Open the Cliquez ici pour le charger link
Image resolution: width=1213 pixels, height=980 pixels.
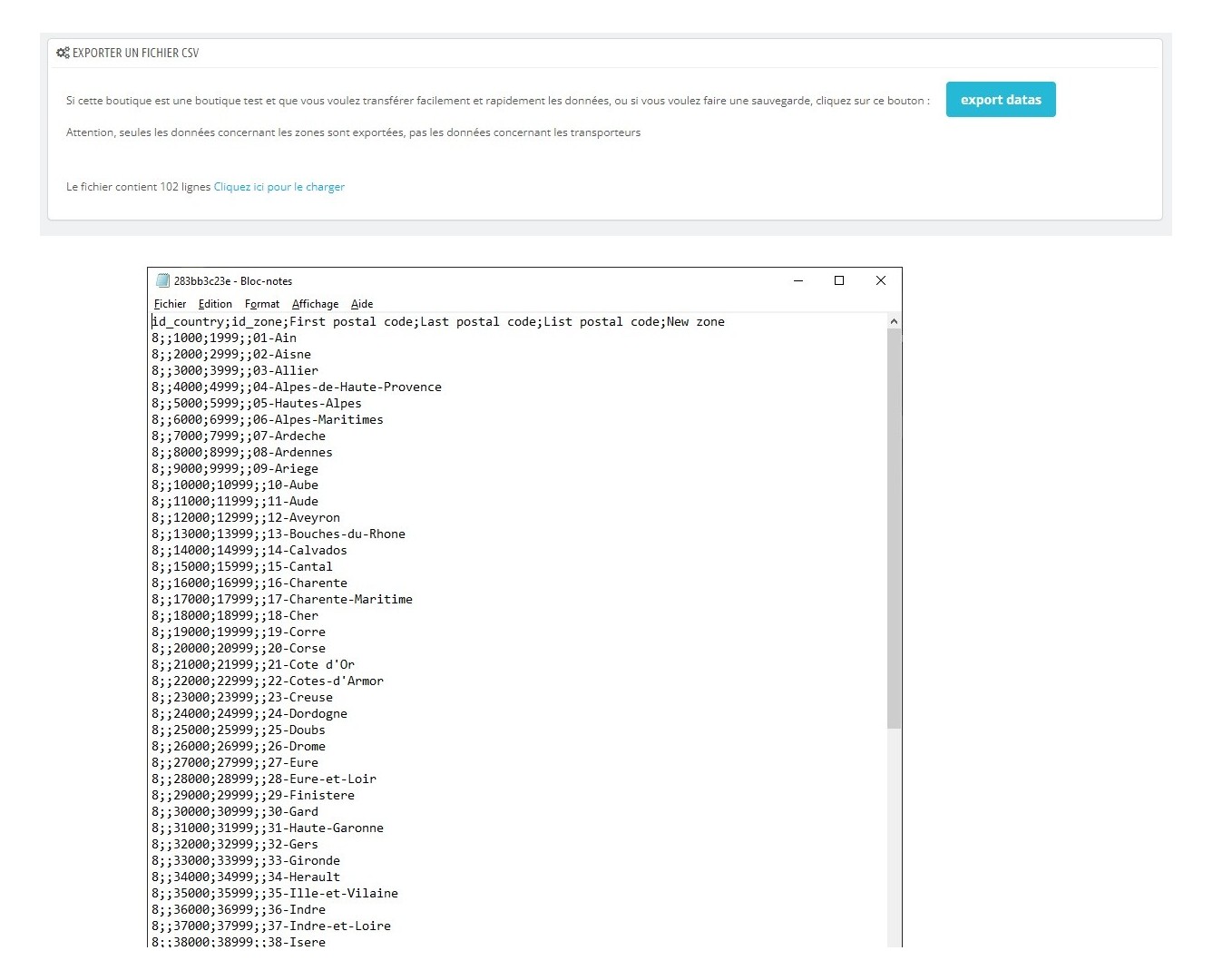pyautogui.click(x=279, y=187)
